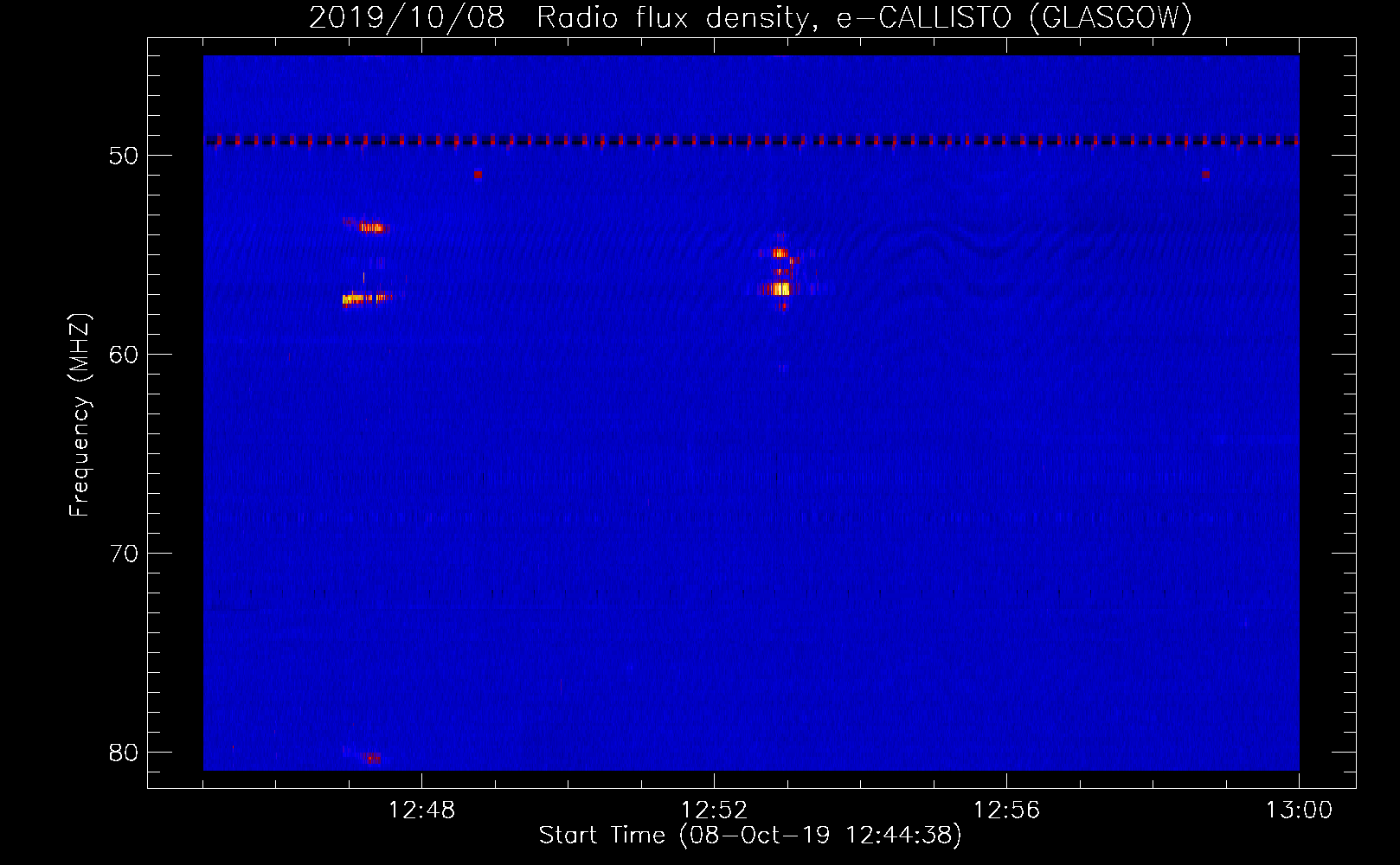Image resolution: width=1400 pixels, height=865 pixels.
Task: Click the 50 MHz frequency tick label
Action: coord(124,156)
